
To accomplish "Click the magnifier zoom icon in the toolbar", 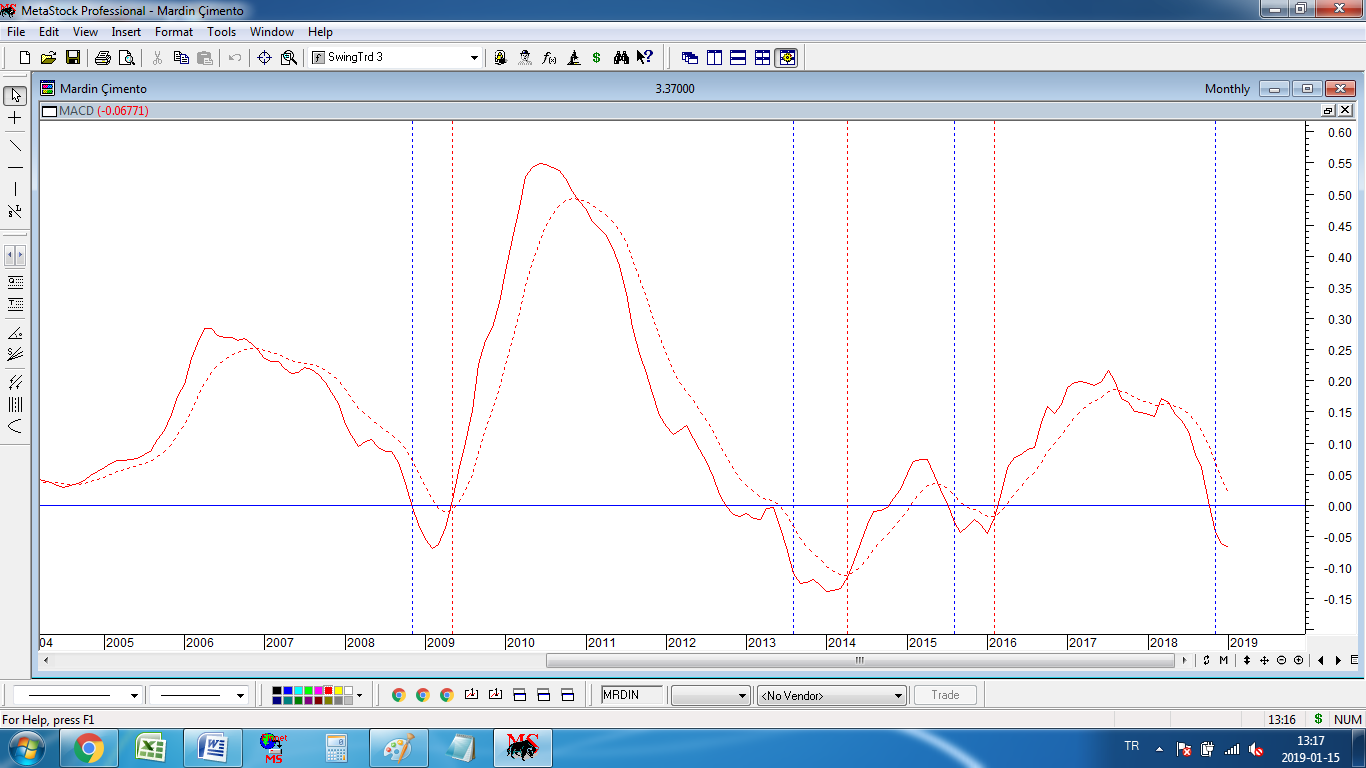I will 289,58.
